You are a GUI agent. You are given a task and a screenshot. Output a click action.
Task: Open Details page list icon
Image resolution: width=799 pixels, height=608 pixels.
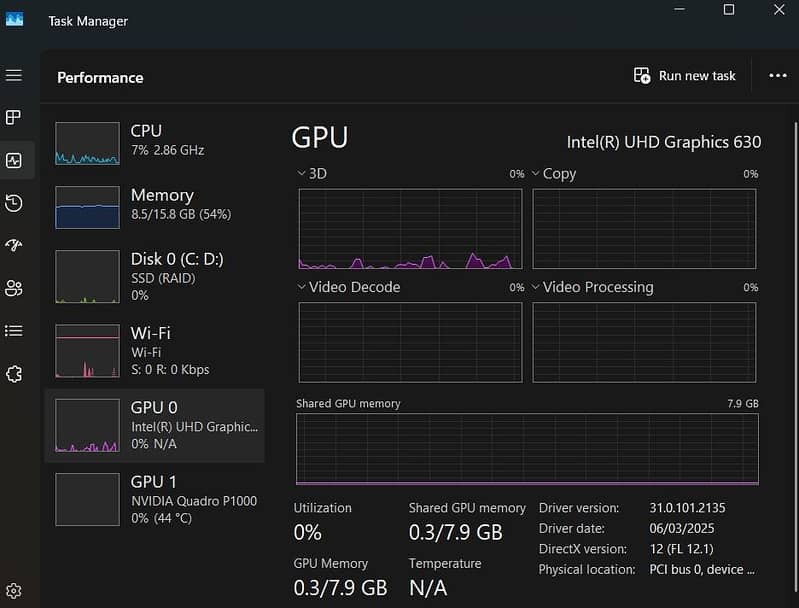pyautogui.click(x=14, y=331)
